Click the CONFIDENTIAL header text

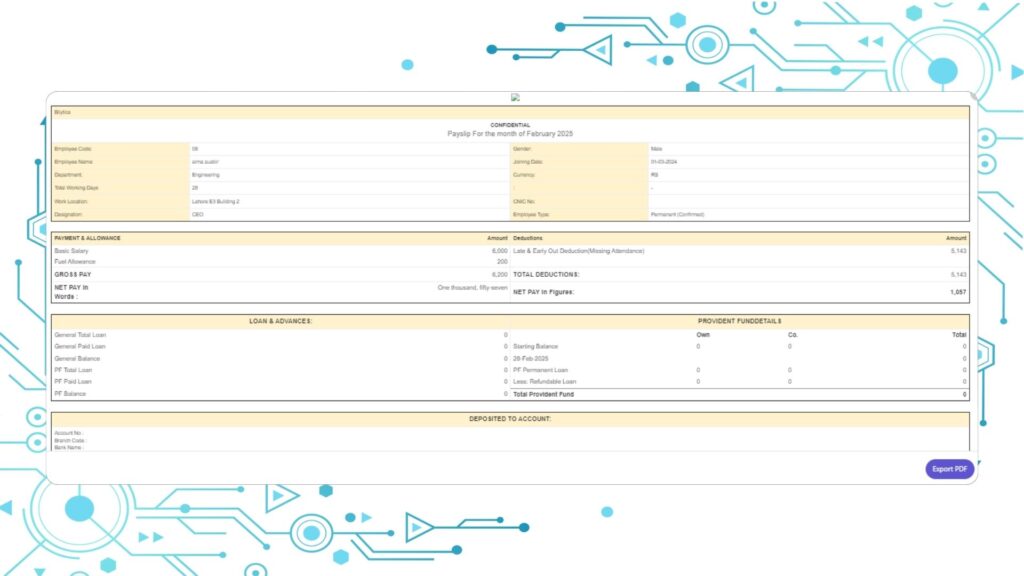[512, 124]
